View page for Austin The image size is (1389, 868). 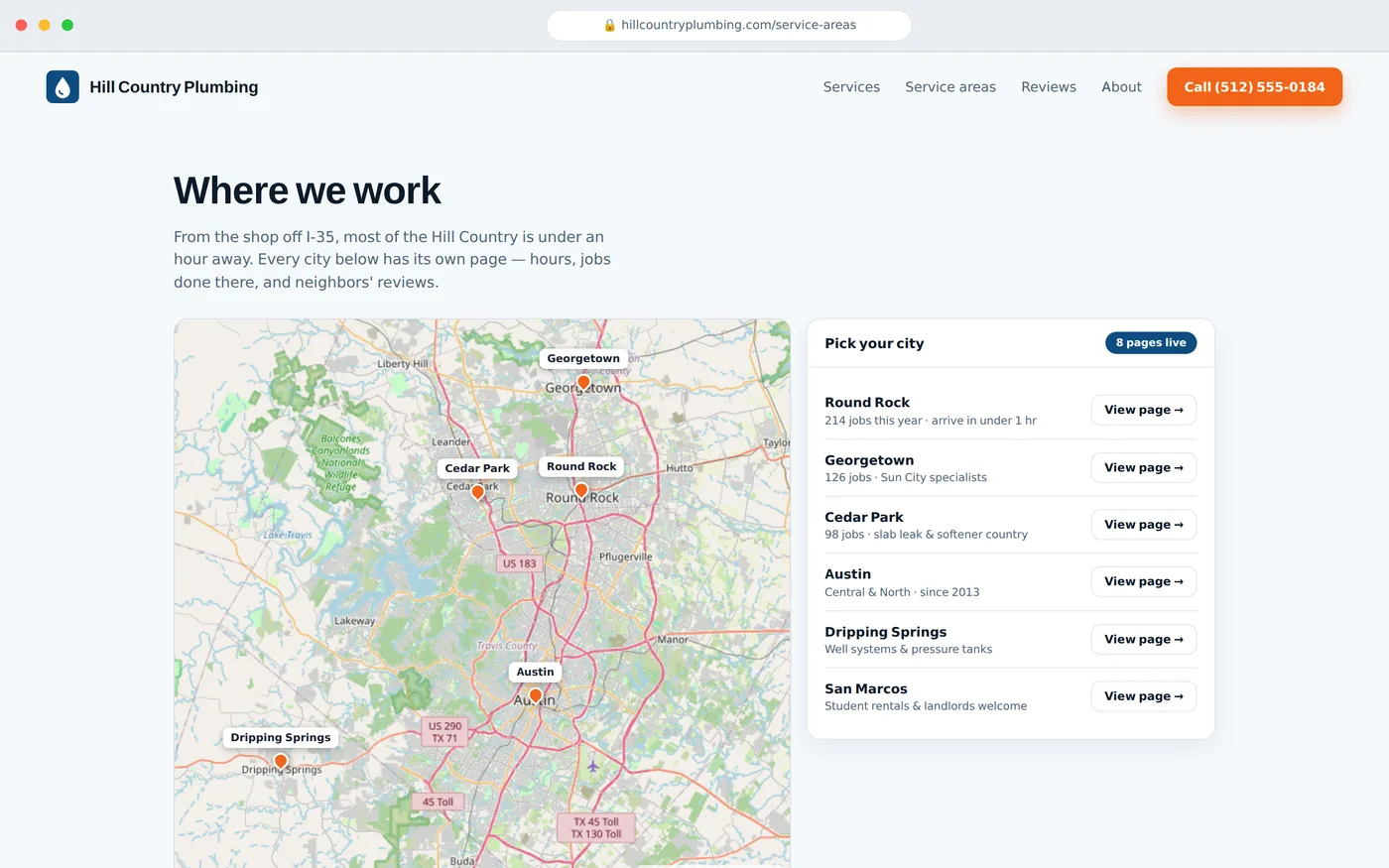pyautogui.click(x=1144, y=581)
